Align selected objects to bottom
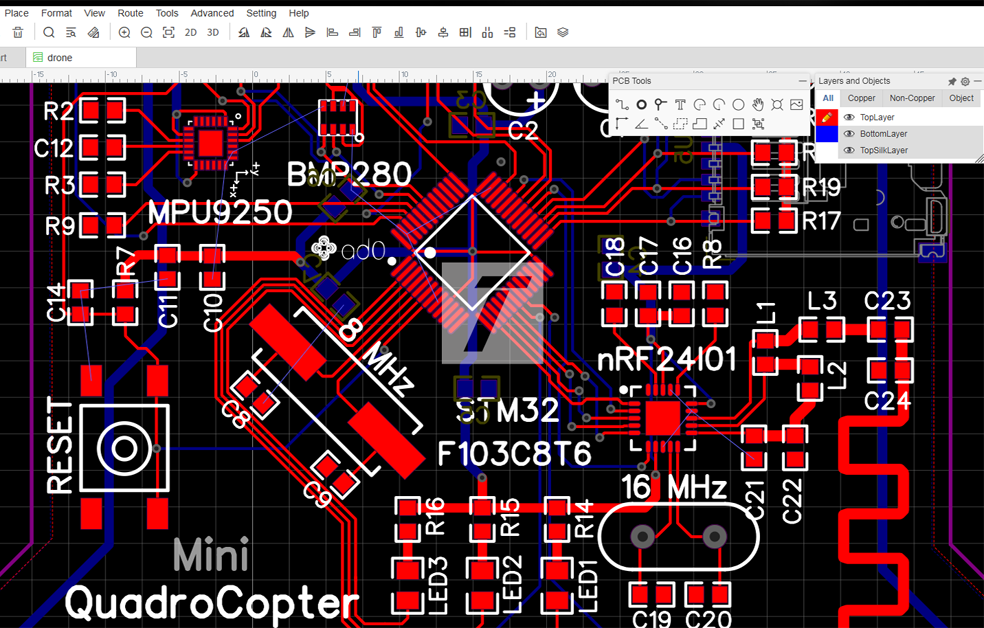This screenshot has width=984, height=628. point(398,33)
